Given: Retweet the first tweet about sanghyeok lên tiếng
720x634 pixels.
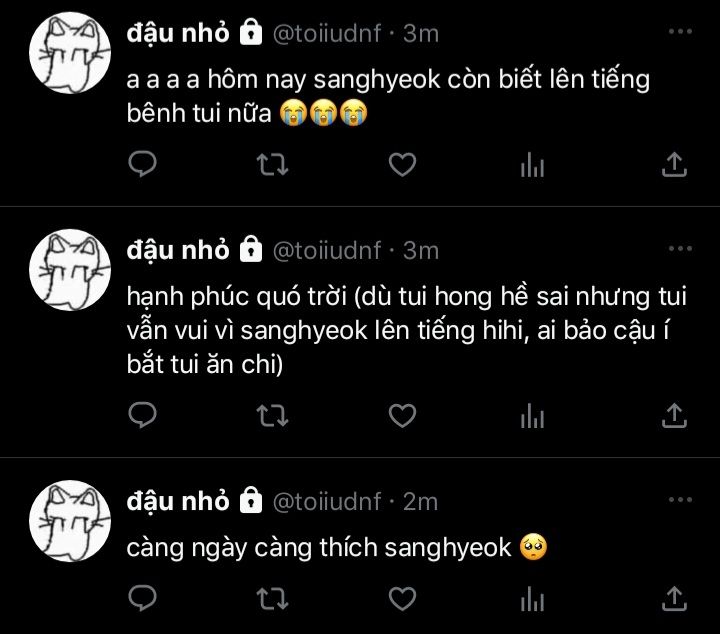Looking at the screenshot, I should pos(272,164).
